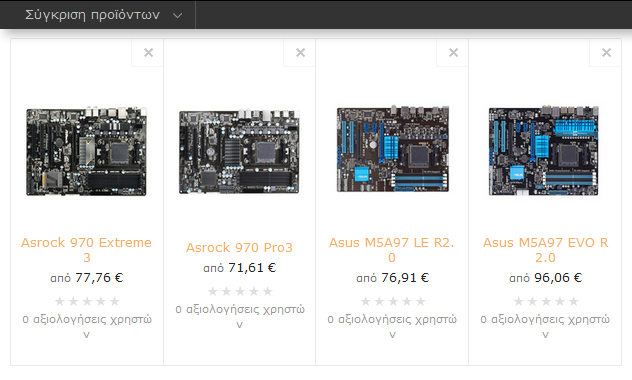This screenshot has height=380, width=632.
Task: Open the Asus M5A97 LE R2.0 link
Action: [x=392, y=250]
